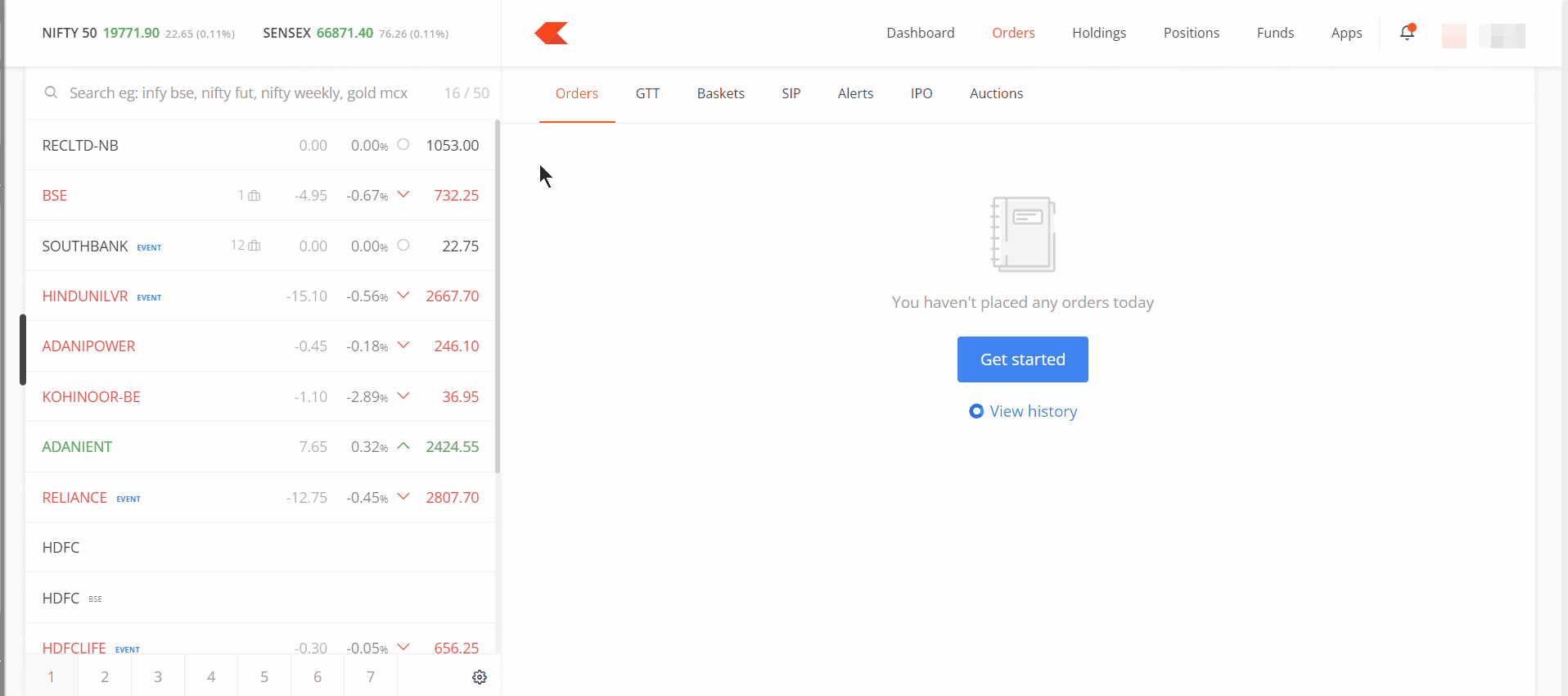1568x696 pixels.
Task: Select the Orders sub-tab
Action: [x=577, y=93]
